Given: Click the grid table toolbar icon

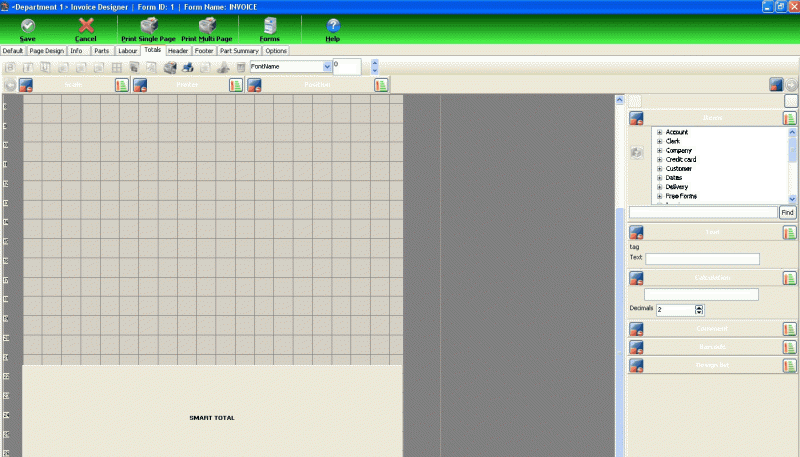Looking at the screenshot, I should pyautogui.click(x=117, y=67).
